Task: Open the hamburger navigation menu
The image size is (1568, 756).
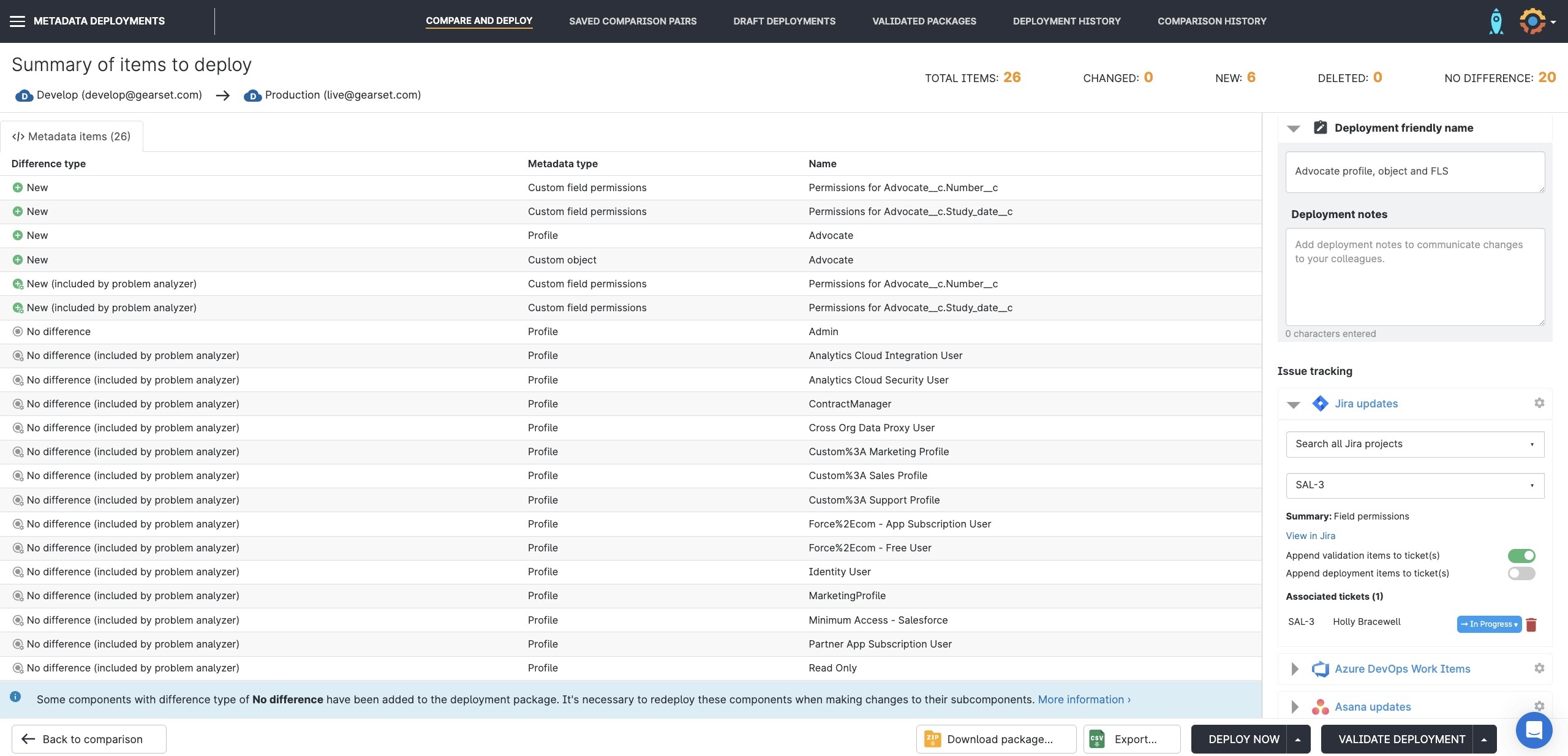Action: [x=18, y=21]
